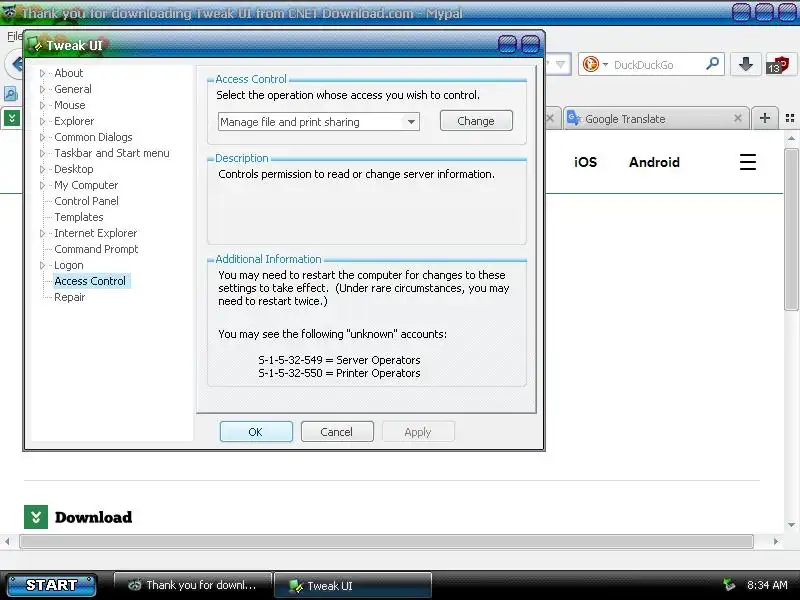Click the Cancel button
This screenshot has width=800, height=600.
pos(337,432)
